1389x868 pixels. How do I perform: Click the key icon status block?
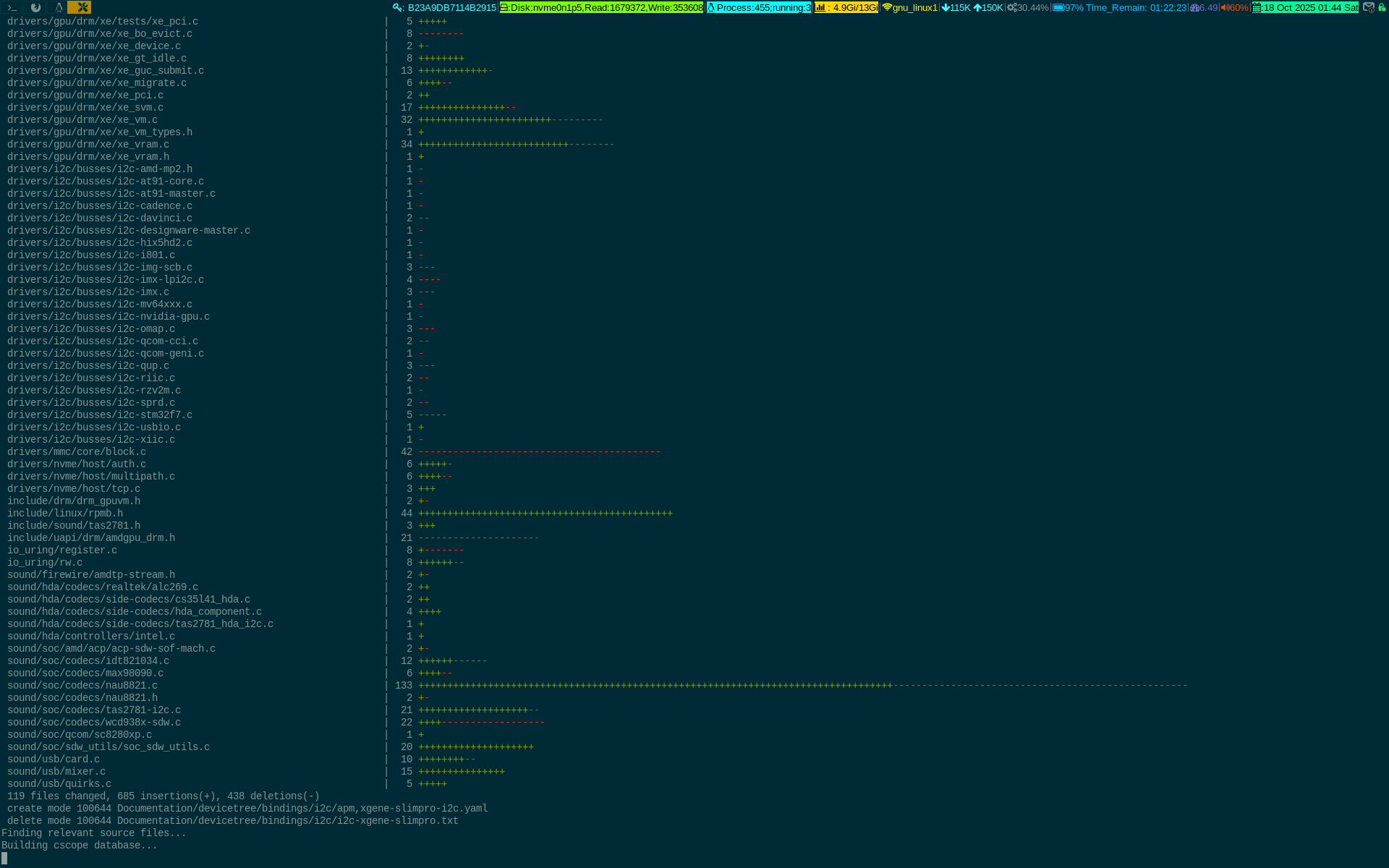point(445,7)
